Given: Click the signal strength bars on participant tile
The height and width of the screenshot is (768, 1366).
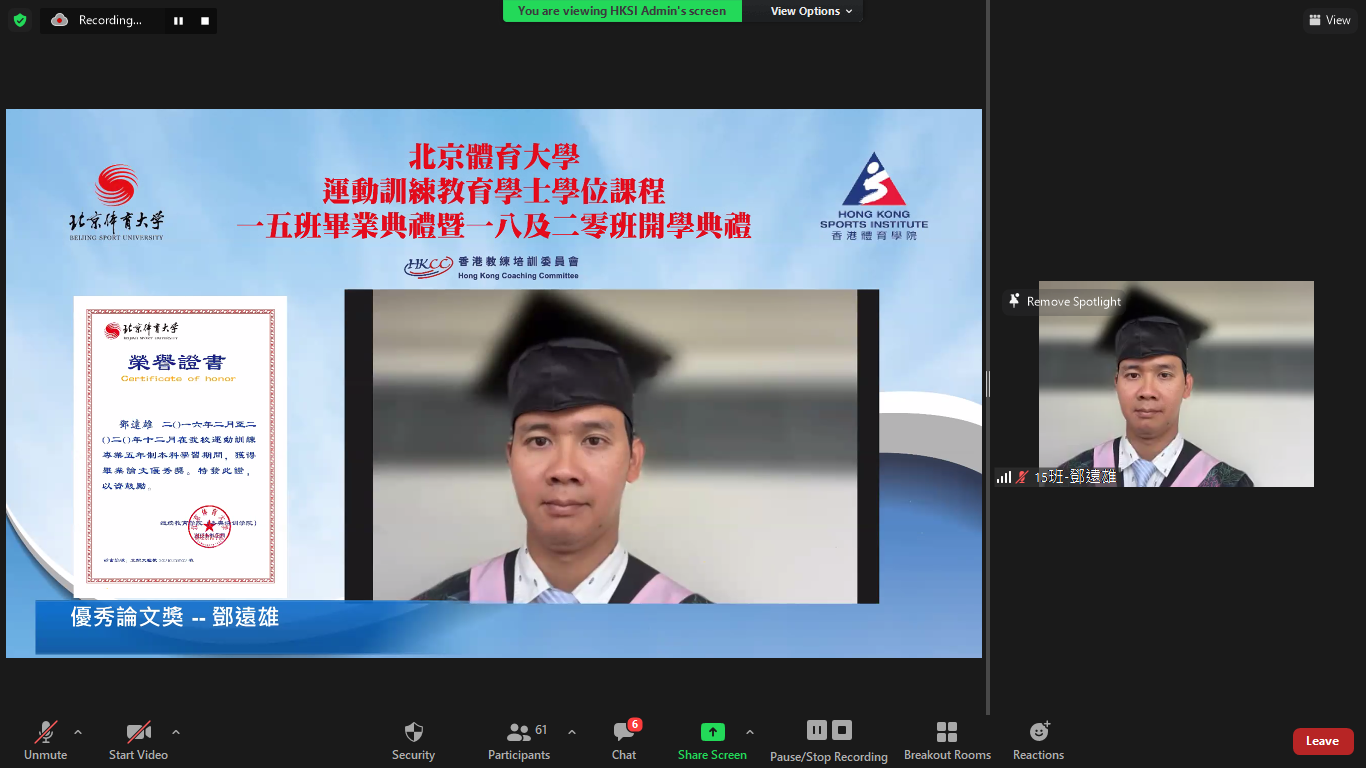Looking at the screenshot, I should 1004,477.
